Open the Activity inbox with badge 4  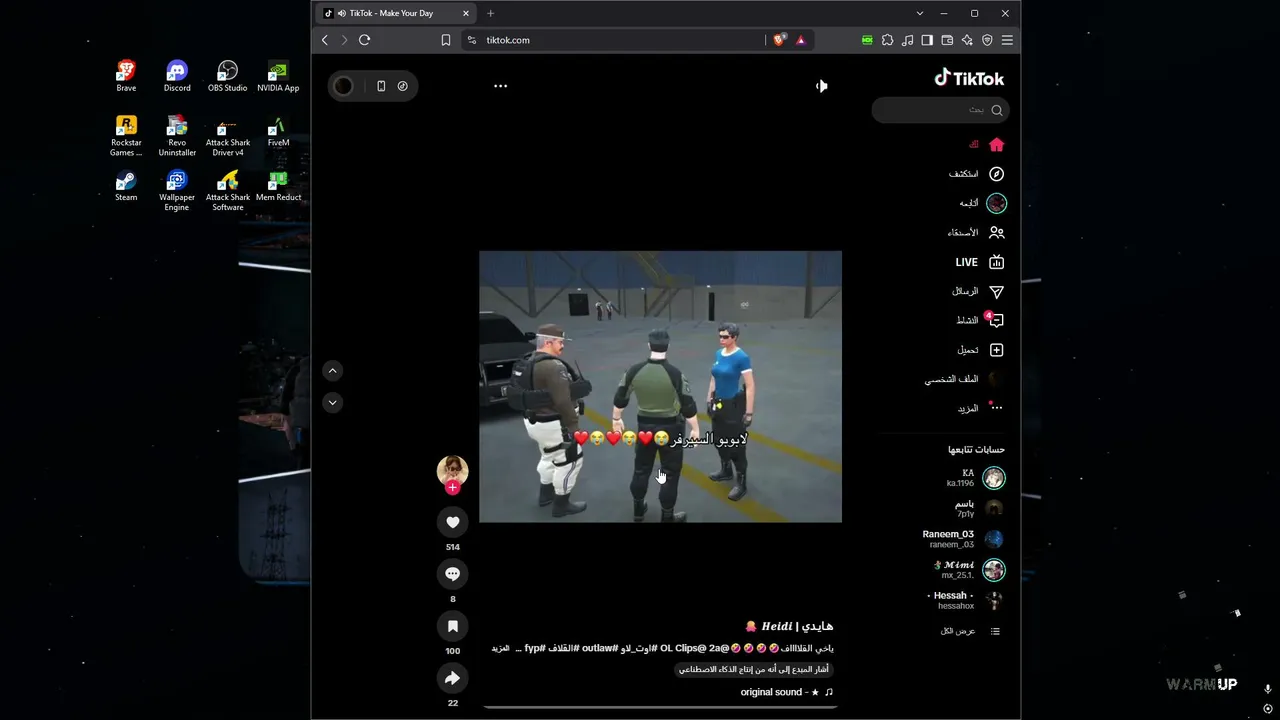995,320
